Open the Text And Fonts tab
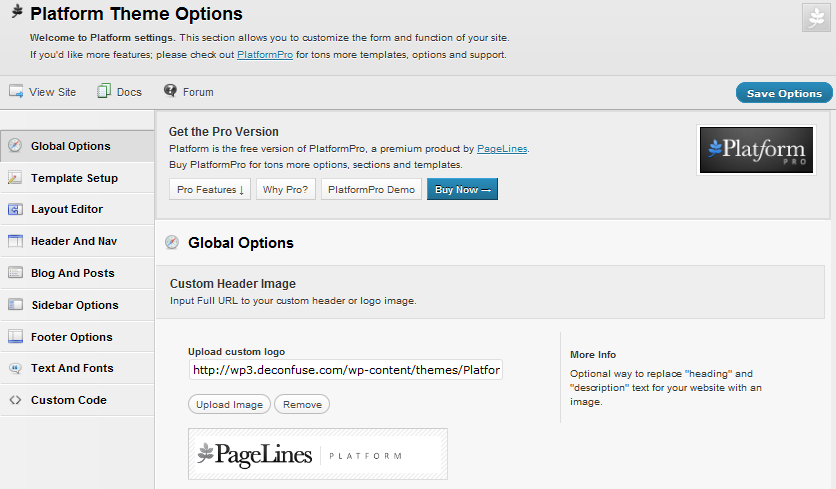Screen dimensions: 836x489 coord(77,368)
